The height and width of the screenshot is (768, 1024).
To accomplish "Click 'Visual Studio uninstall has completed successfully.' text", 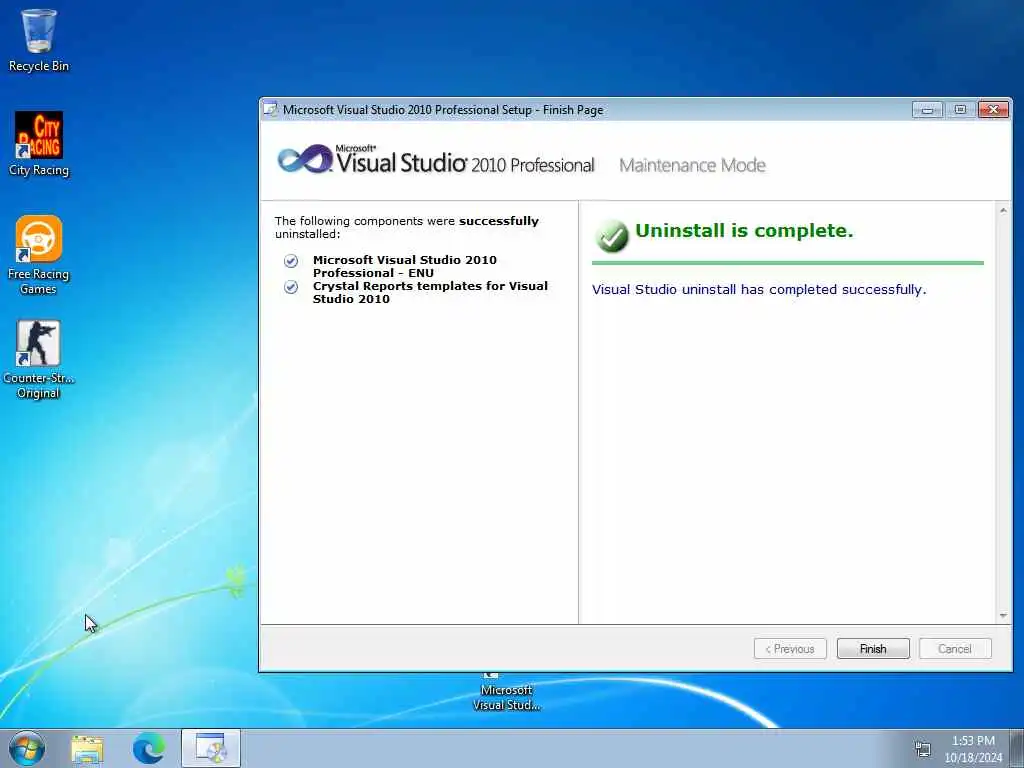I will [x=759, y=289].
